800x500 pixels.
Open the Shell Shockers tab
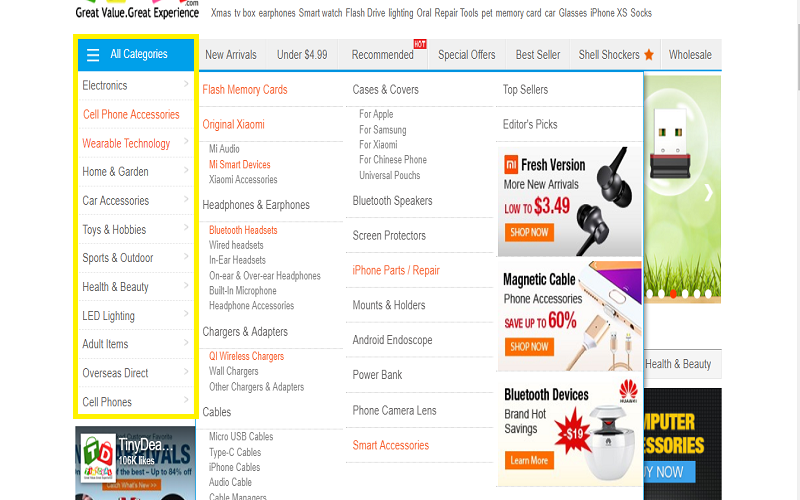click(609, 55)
